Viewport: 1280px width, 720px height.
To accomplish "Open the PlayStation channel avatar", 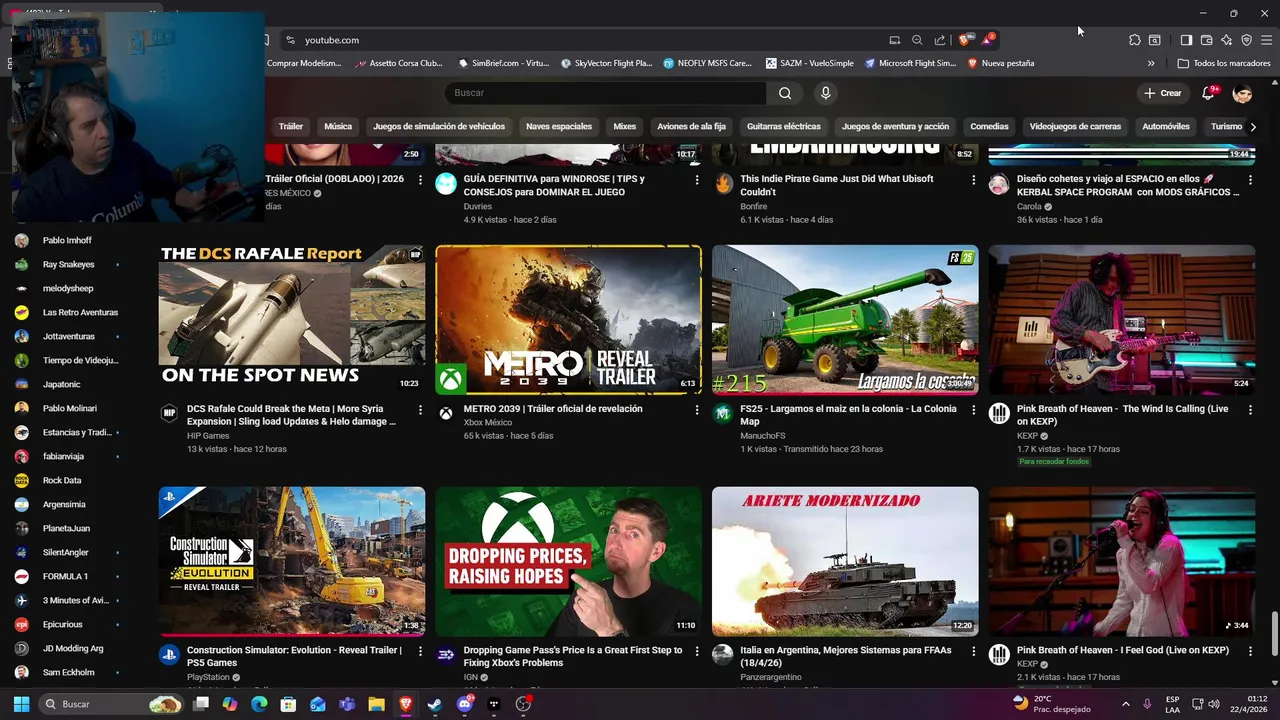I will pyautogui.click(x=169, y=655).
